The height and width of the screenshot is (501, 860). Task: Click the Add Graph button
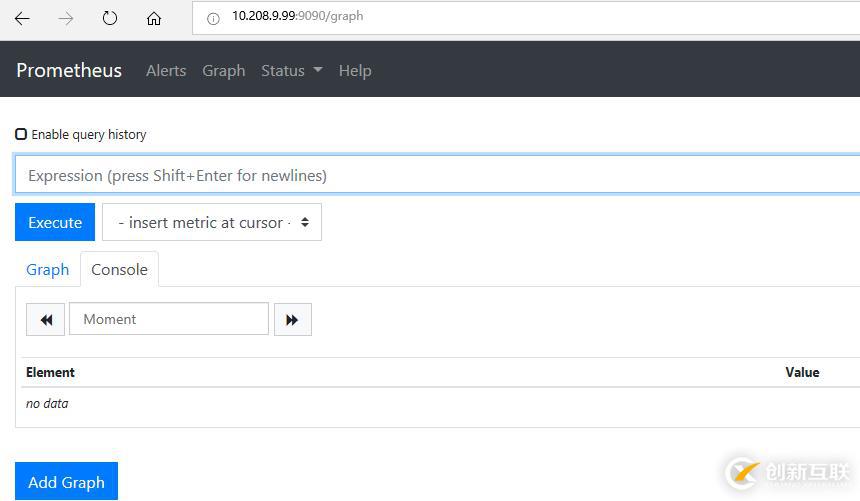(66, 481)
